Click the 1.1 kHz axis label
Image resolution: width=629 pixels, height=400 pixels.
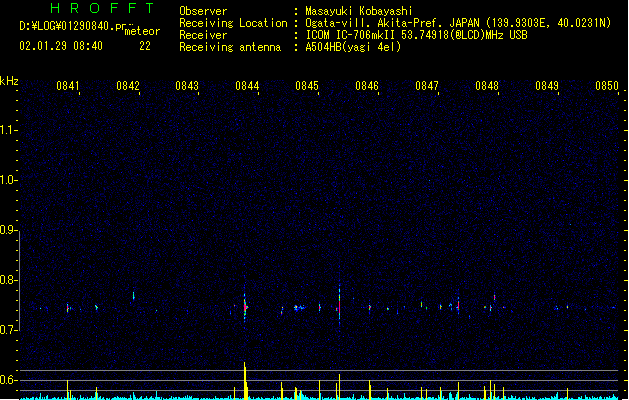pyautogui.click(x=8, y=130)
